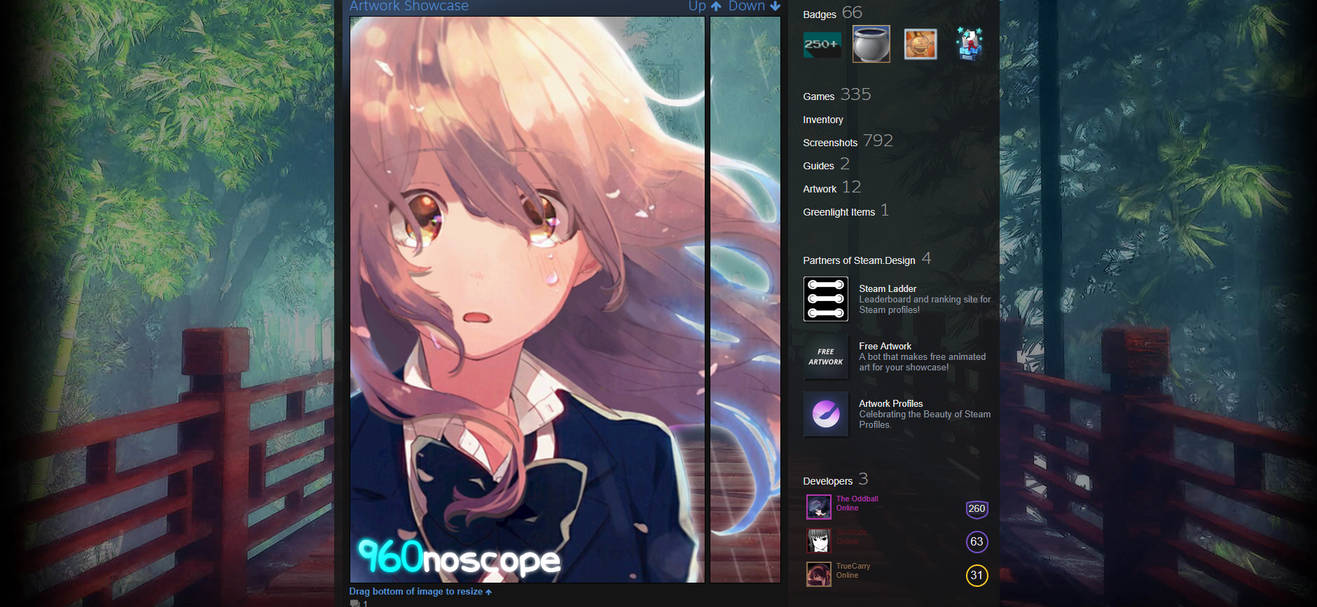Open the 250+ games badge icon
The height and width of the screenshot is (607, 1317).
click(822, 45)
